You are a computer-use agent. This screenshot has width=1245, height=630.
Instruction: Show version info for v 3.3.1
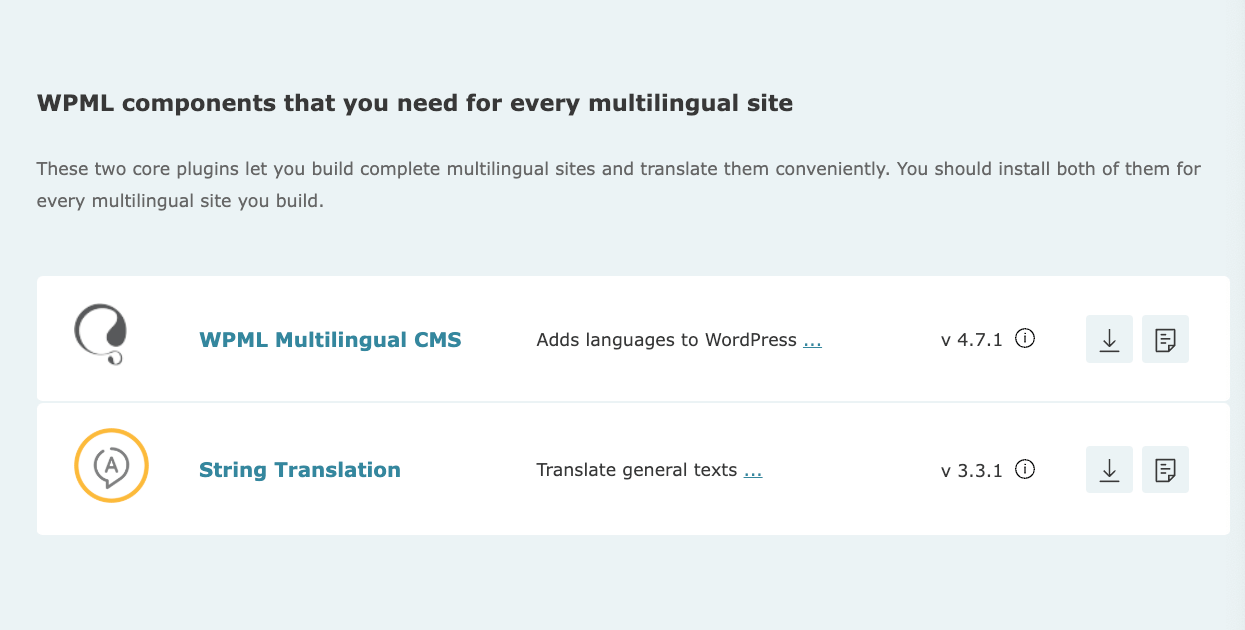1025,469
